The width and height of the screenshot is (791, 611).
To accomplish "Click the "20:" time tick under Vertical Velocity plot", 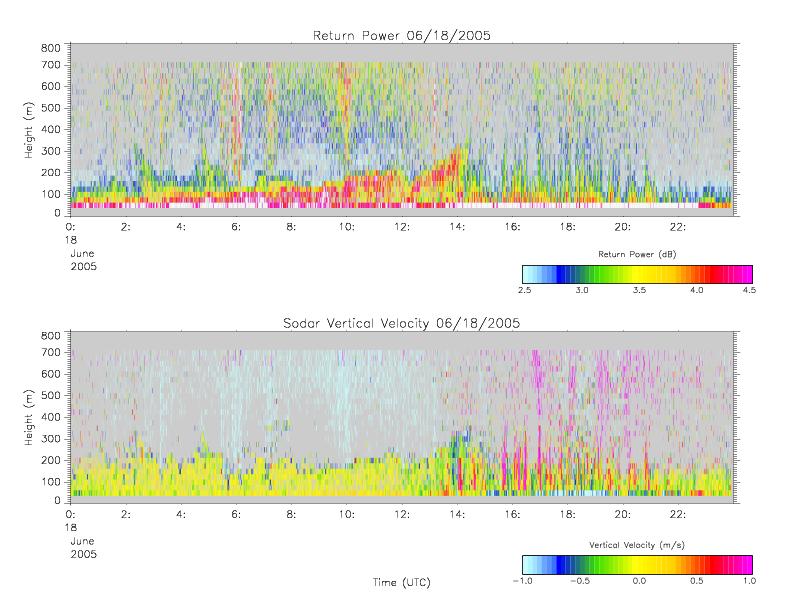I will click(623, 515).
